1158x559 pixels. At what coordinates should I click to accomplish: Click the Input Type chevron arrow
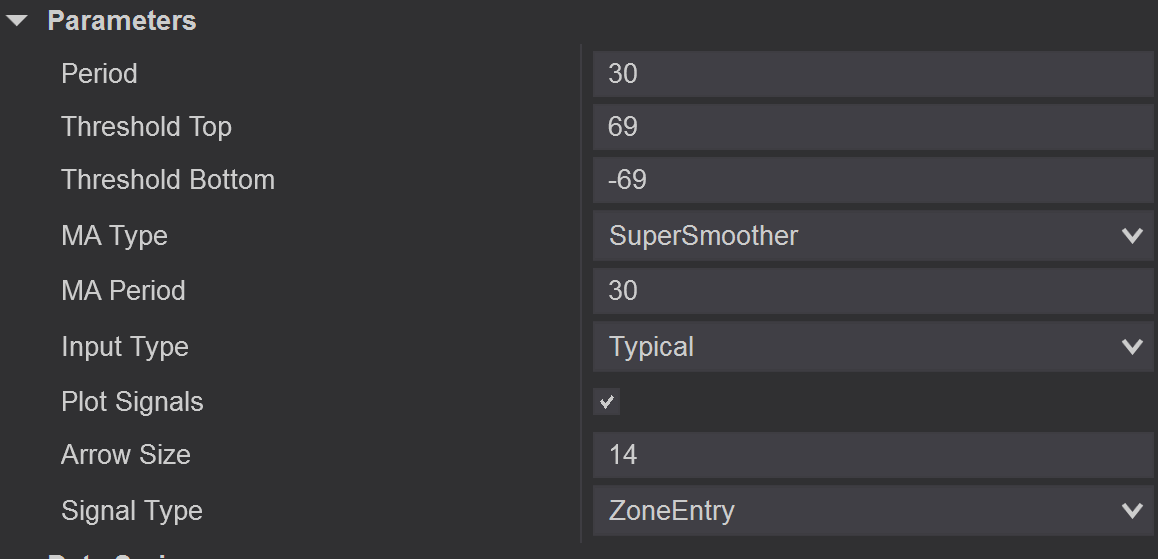coord(1132,347)
